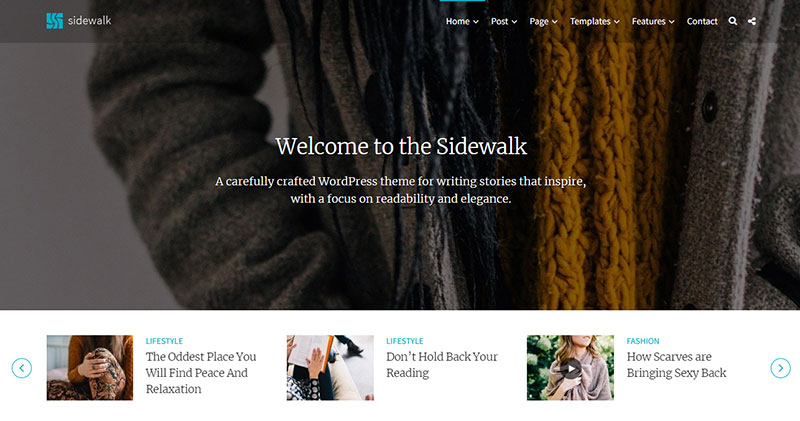Expand the Post menu chevron
Viewport: 800px width, 421px height.
click(x=514, y=22)
